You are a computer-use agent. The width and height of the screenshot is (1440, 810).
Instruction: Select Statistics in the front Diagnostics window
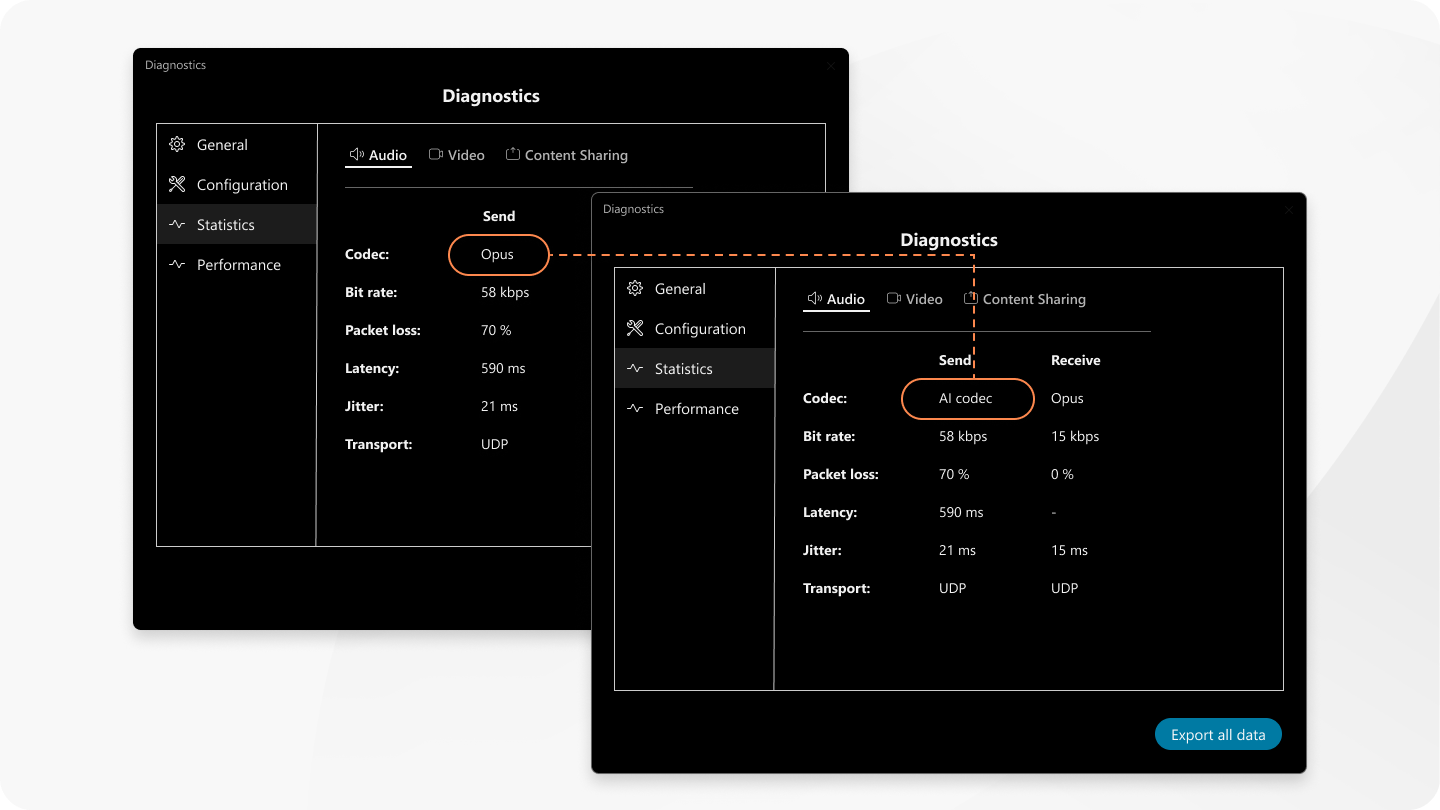coord(694,369)
